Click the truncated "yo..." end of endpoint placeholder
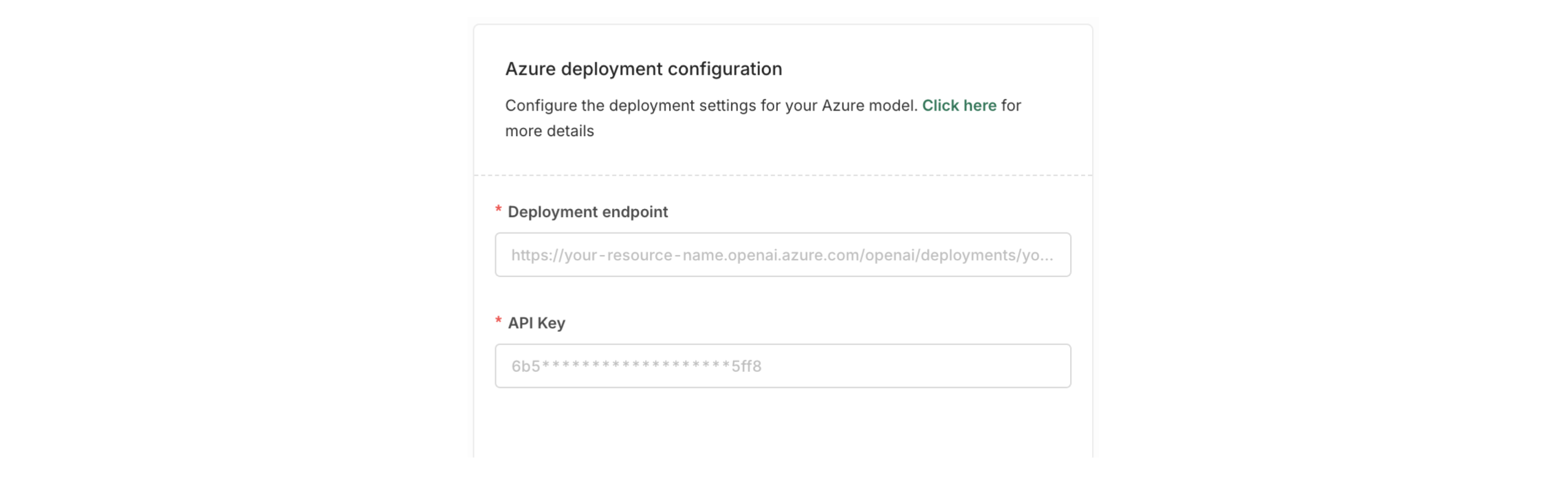This screenshot has height=477, width=1568. pos(1038,255)
